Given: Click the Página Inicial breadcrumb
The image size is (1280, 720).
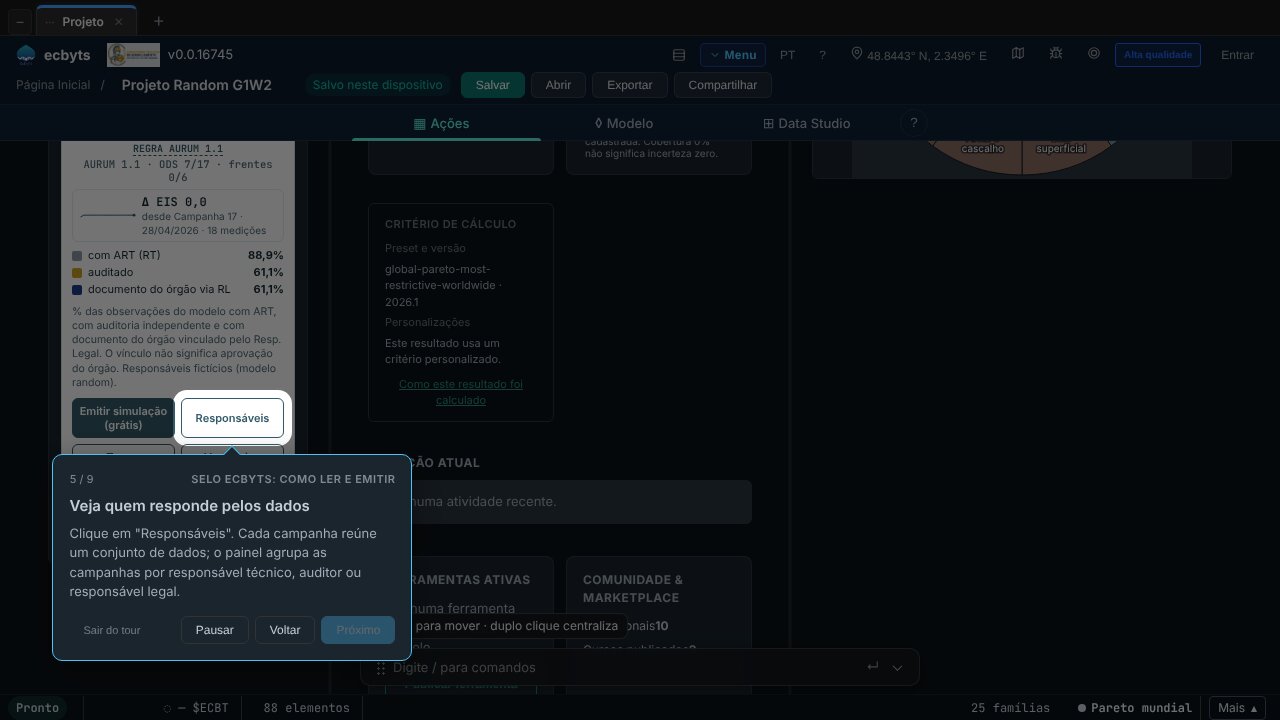Looking at the screenshot, I should click(53, 85).
